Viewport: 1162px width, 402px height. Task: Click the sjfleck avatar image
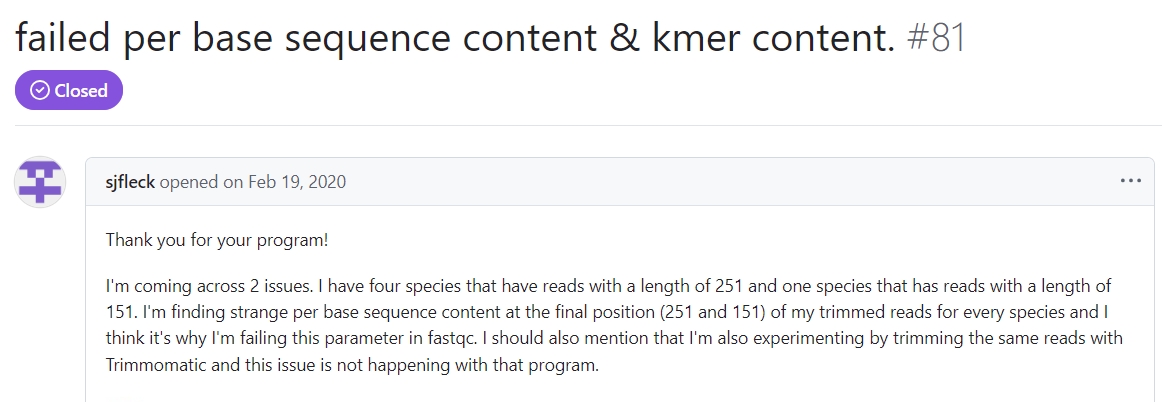point(40,182)
